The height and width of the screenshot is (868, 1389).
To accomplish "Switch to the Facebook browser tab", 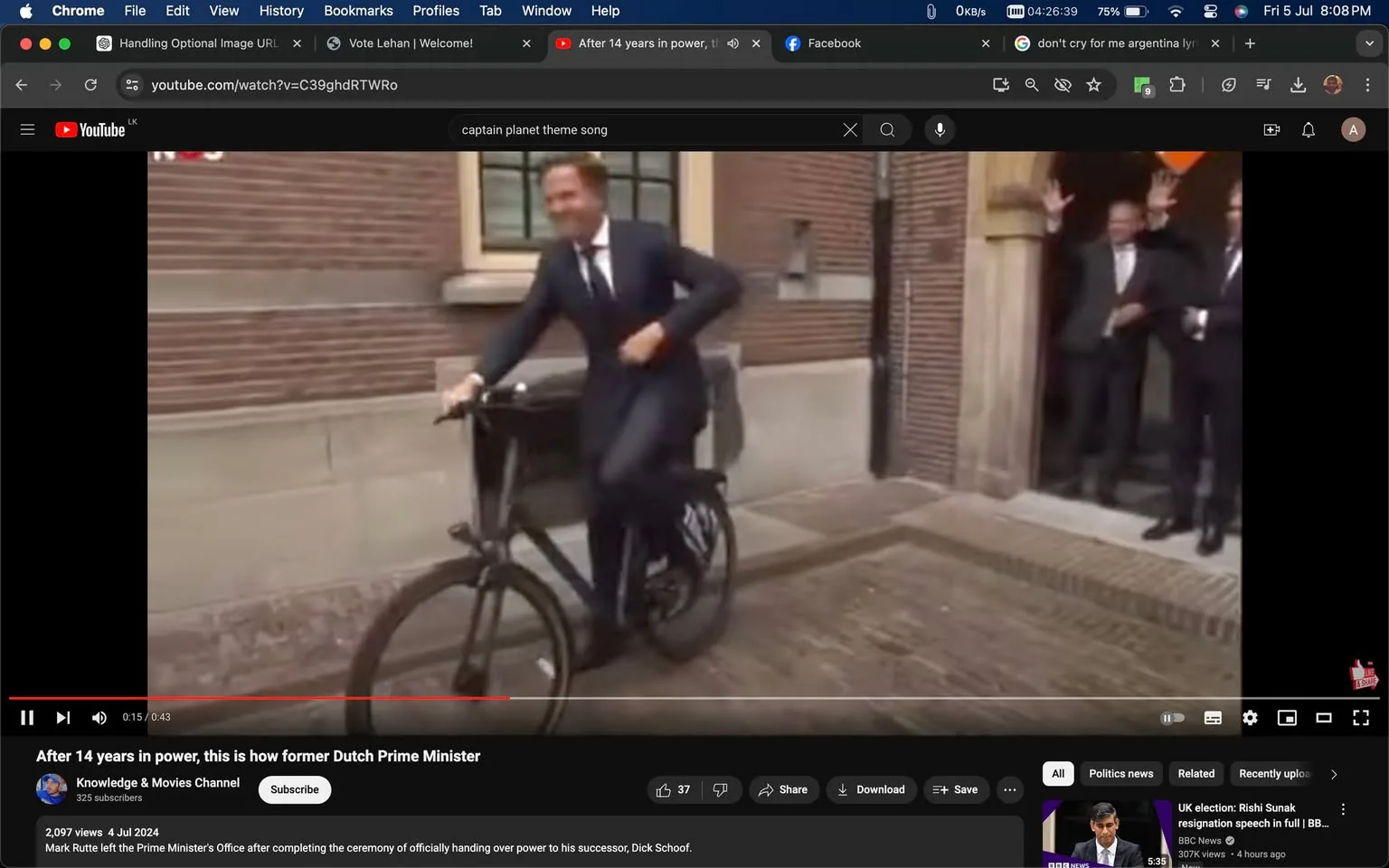I will pos(834,42).
